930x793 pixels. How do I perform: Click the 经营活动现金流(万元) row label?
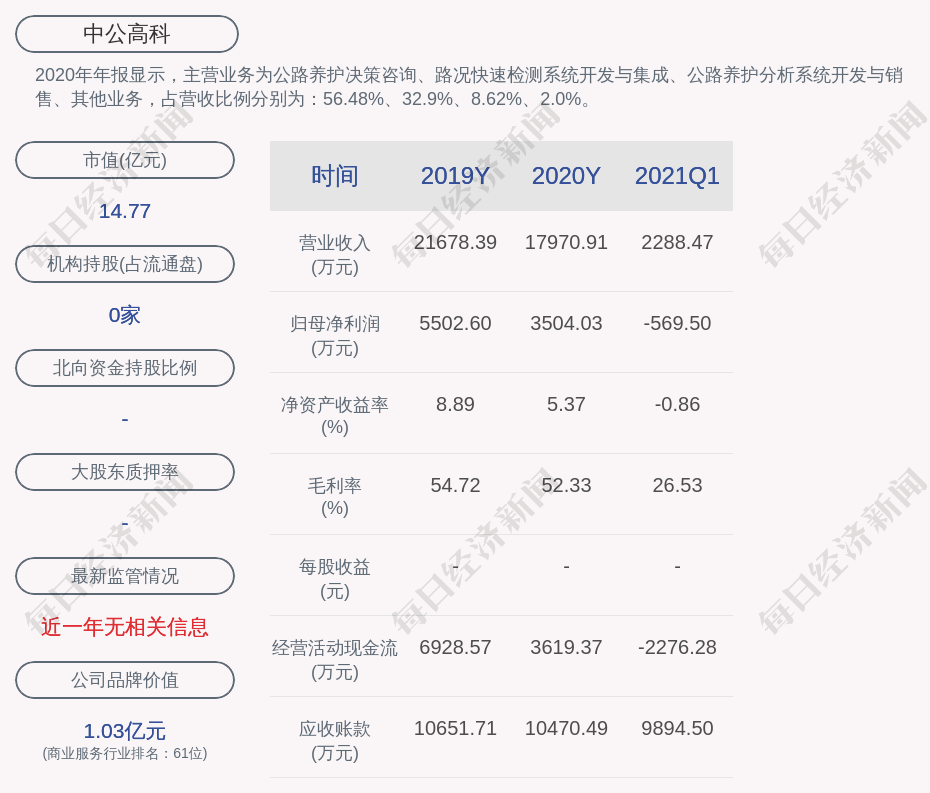tap(334, 659)
